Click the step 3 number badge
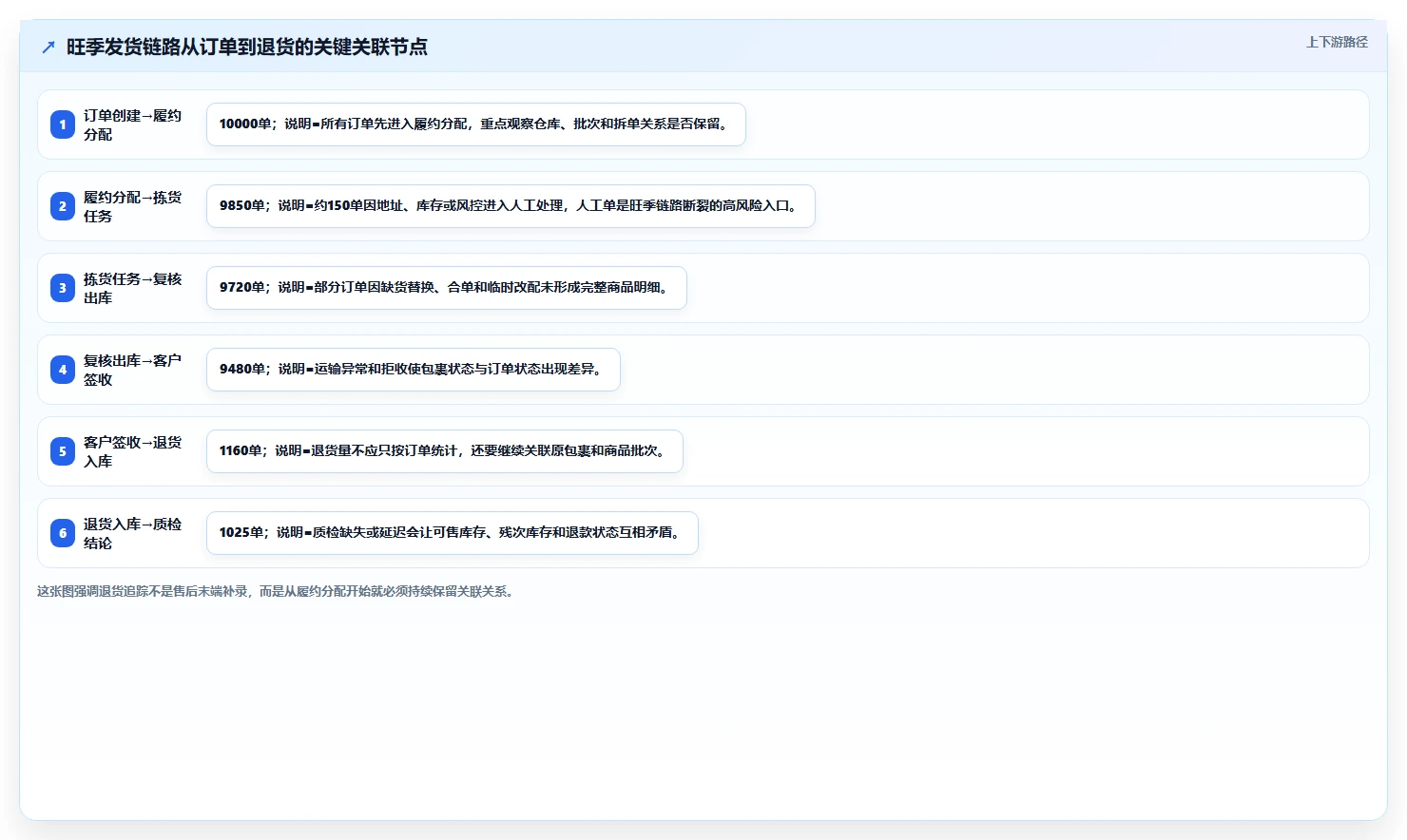Image resolution: width=1407 pixels, height=840 pixels. point(63,288)
